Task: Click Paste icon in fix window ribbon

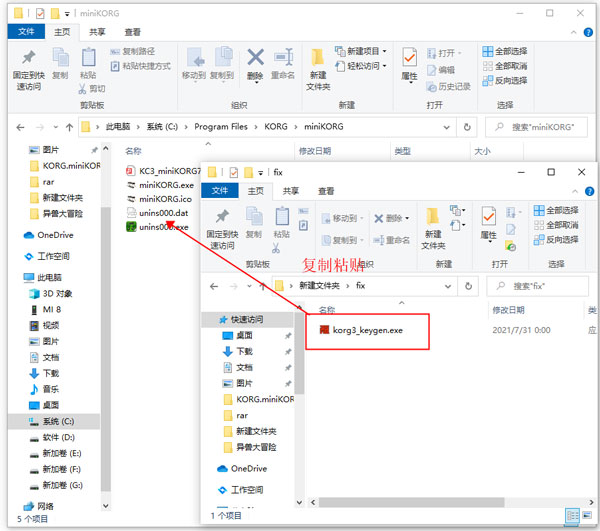Action: (282, 216)
